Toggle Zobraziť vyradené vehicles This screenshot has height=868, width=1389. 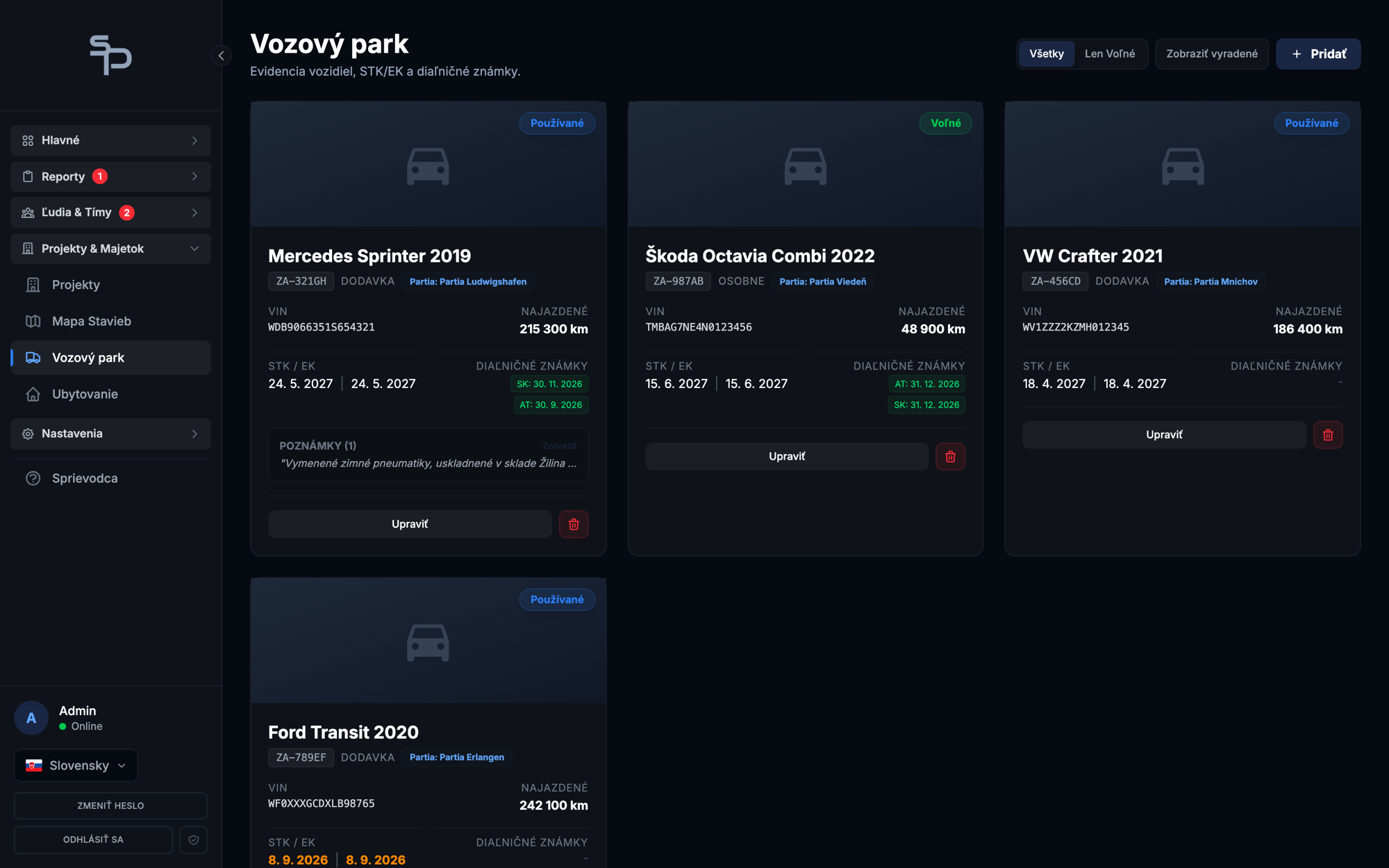click(x=1212, y=54)
